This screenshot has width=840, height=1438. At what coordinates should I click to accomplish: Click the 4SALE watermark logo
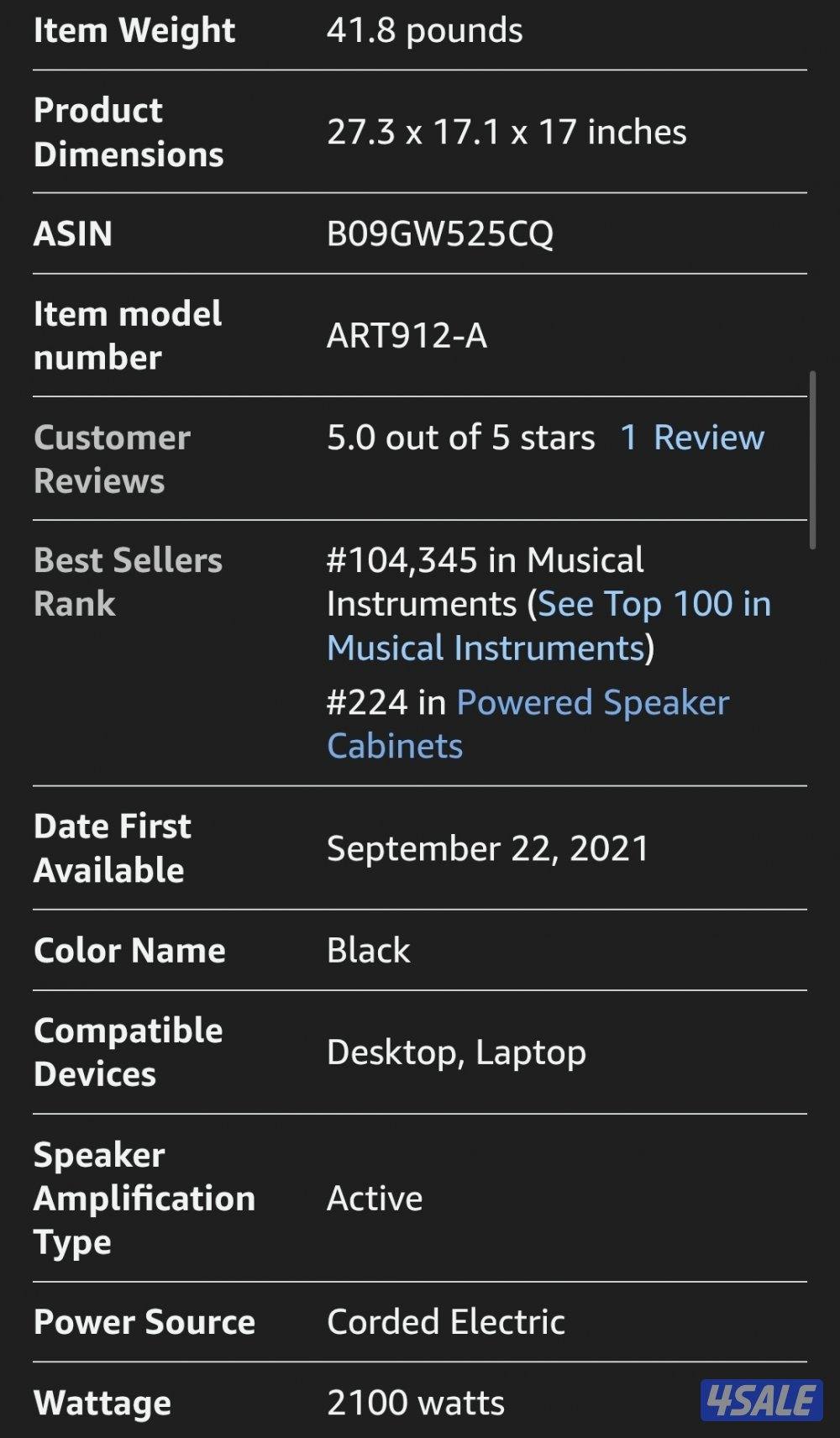(761, 1400)
